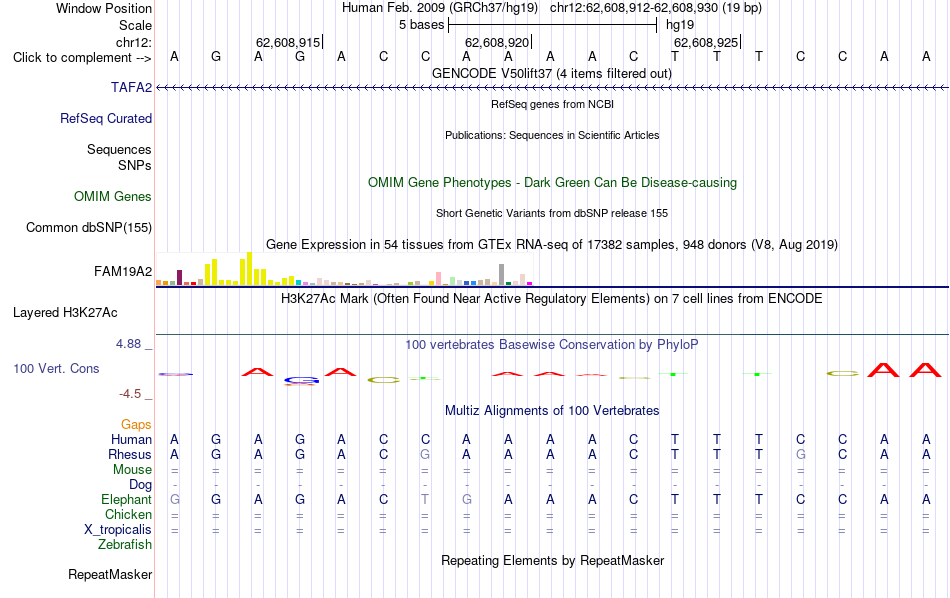Click the PhyloP -4.5 lower scale value

(x=130, y=394)
